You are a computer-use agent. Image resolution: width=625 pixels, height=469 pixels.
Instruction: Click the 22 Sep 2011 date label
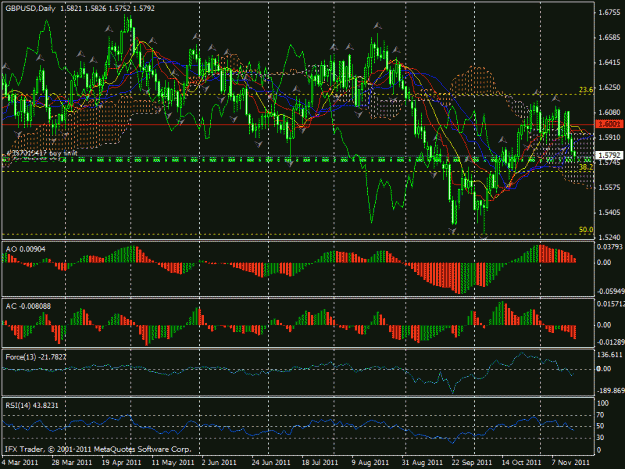[472, 463]
